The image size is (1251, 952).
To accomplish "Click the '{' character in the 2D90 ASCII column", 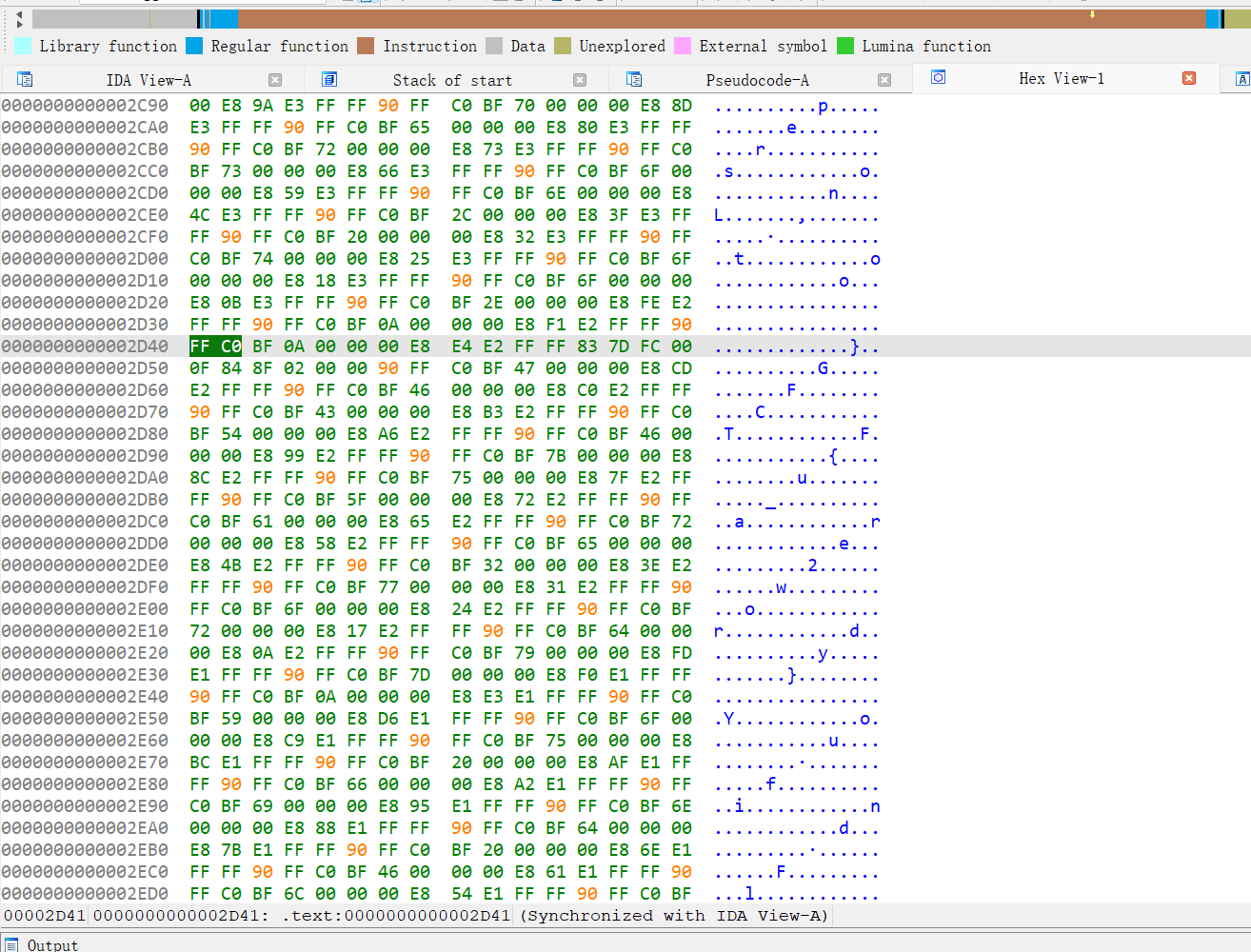I will [833, 456].
